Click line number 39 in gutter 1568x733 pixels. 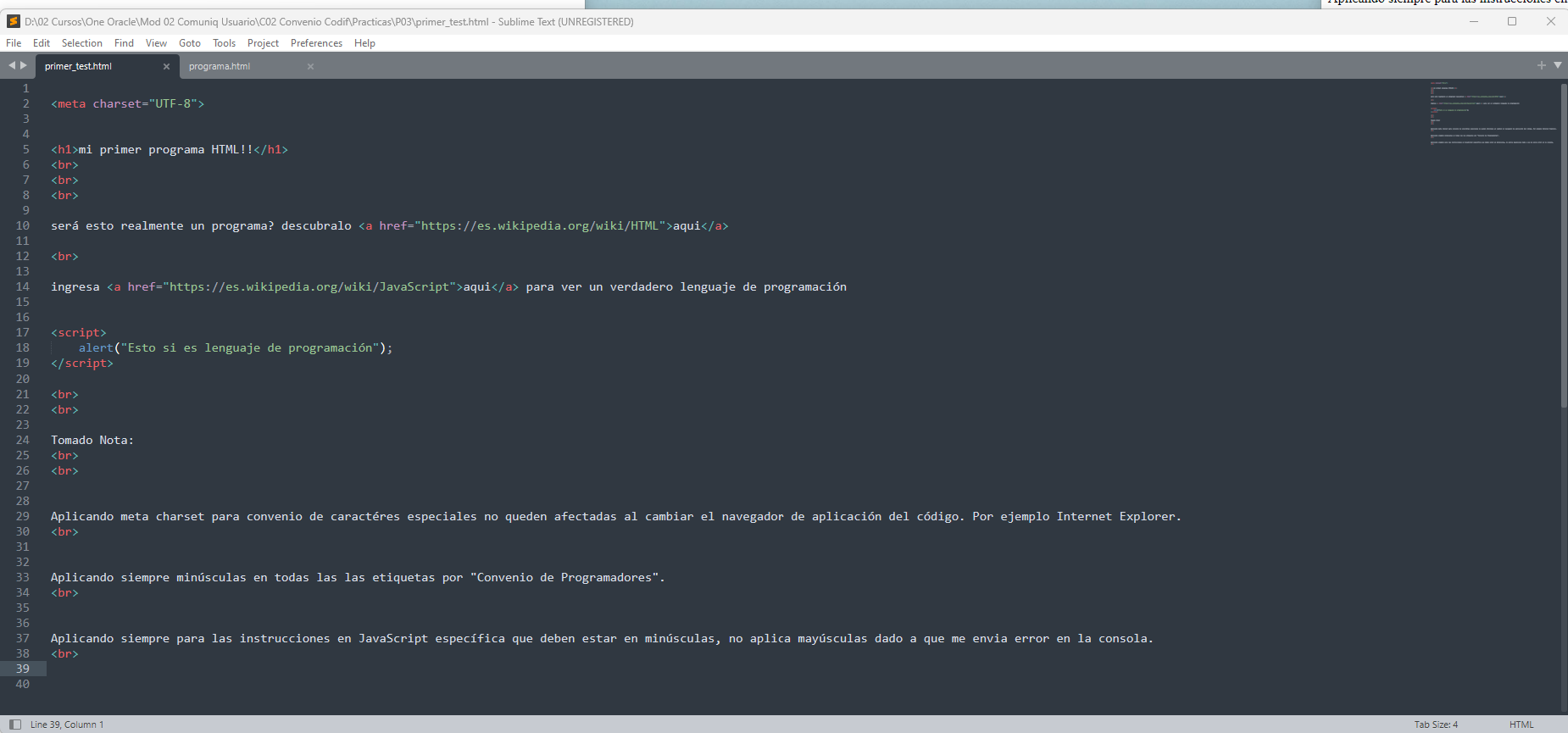point(23,669)
